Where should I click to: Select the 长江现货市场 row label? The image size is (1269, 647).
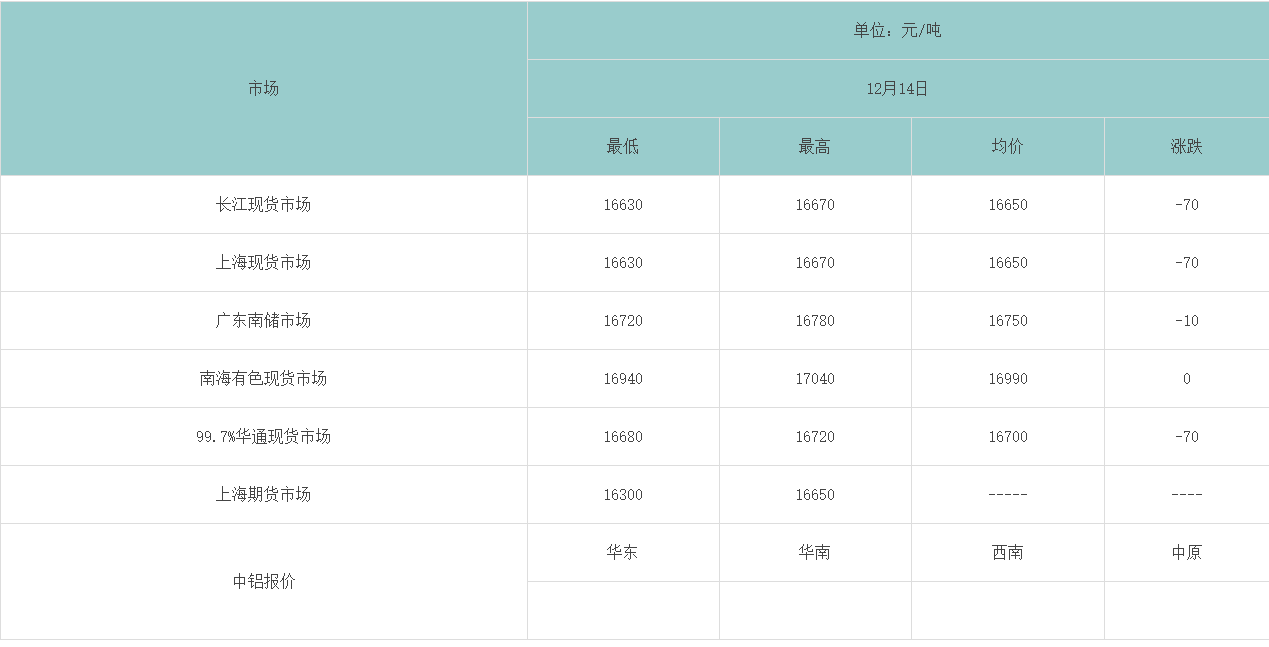262,203
